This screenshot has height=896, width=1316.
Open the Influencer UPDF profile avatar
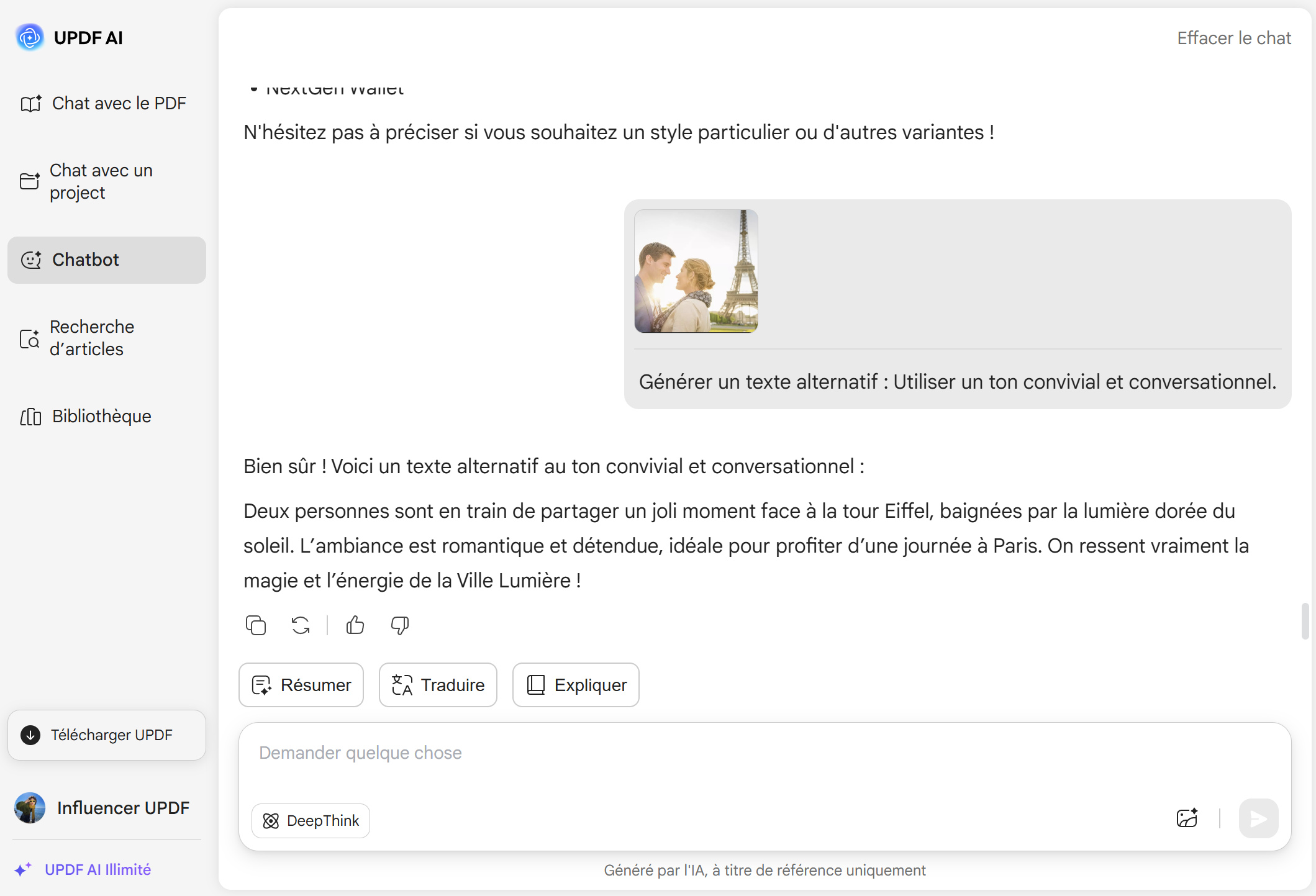pos(30,808)
